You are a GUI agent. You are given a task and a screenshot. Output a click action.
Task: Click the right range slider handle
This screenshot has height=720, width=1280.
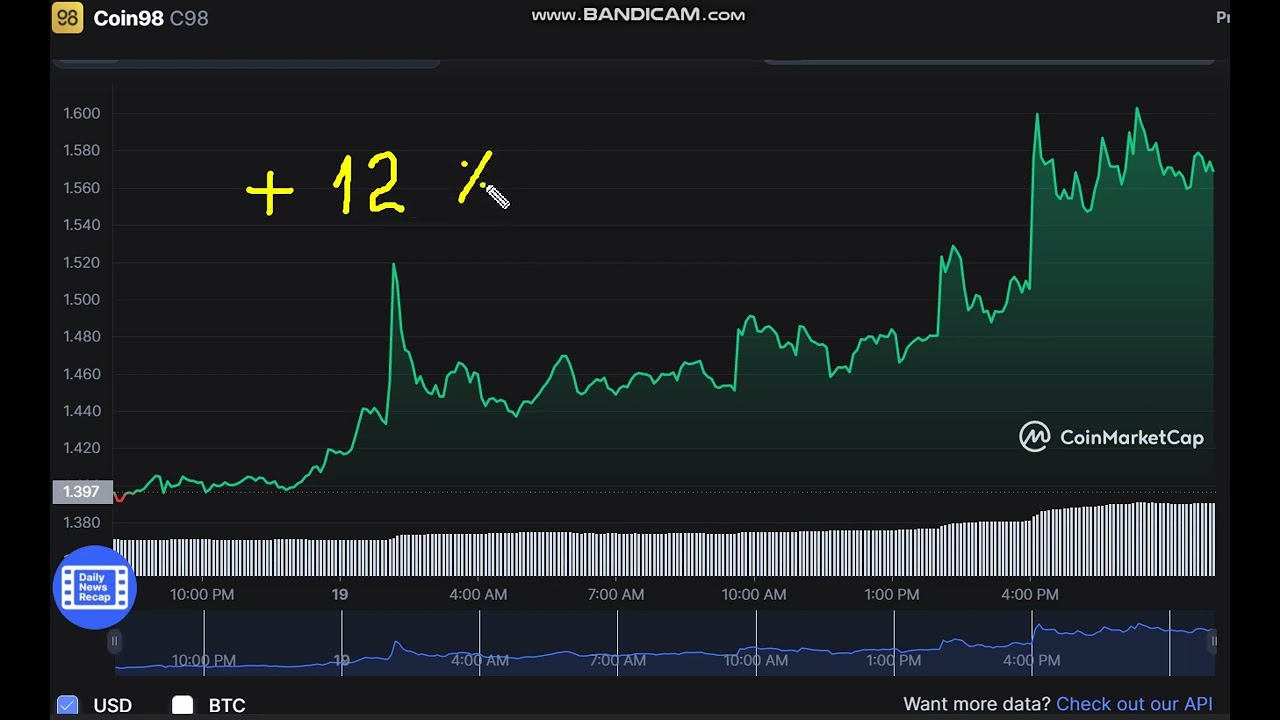click(1214, 641)
